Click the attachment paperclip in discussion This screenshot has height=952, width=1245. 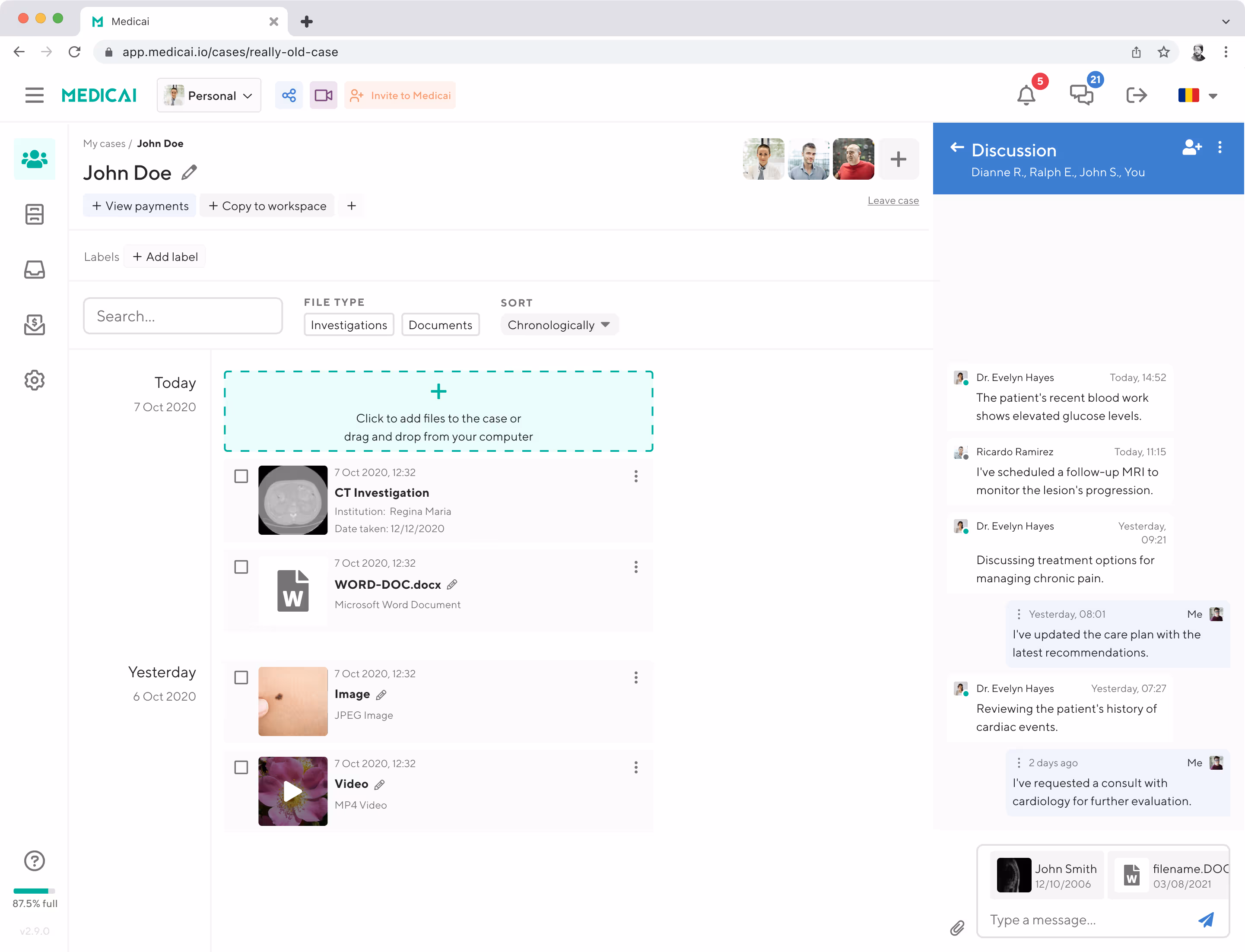pos(957,928)
